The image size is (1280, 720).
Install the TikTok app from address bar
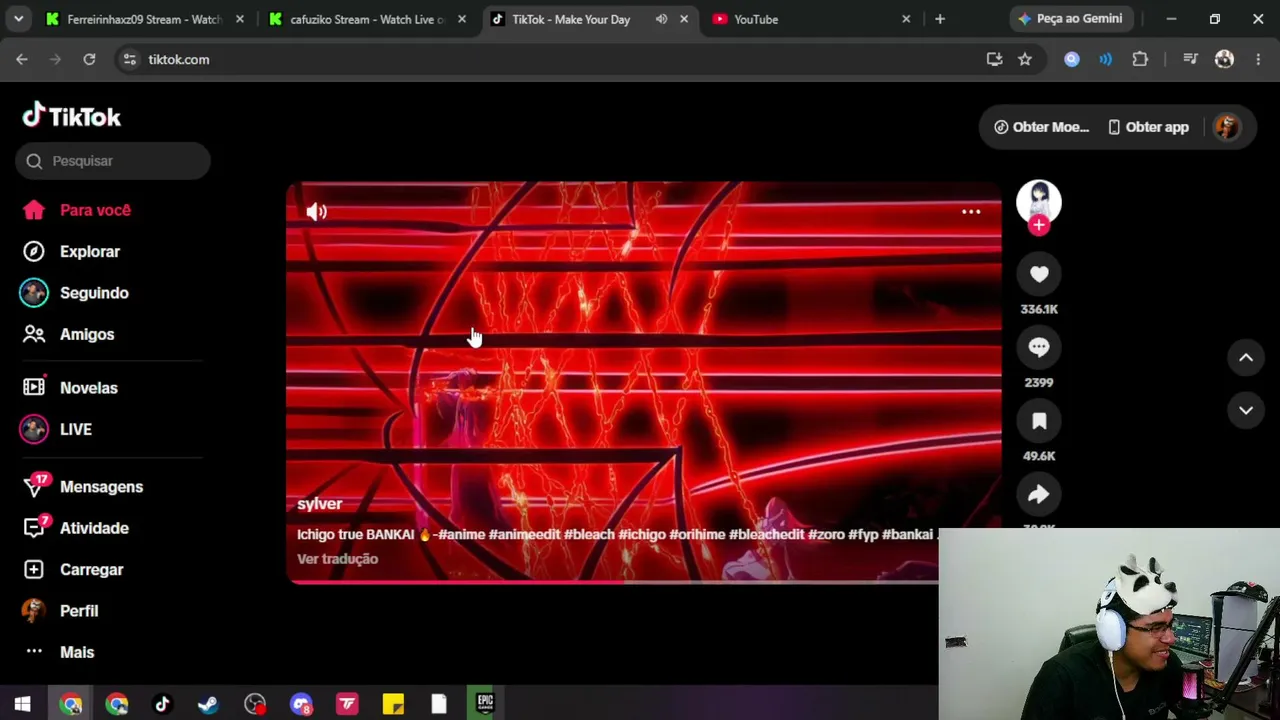point(994,60)
